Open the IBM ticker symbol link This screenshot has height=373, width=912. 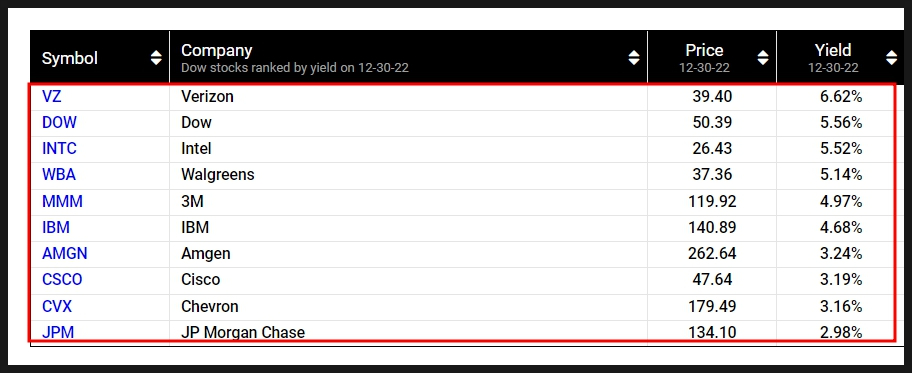click(56, 227)
